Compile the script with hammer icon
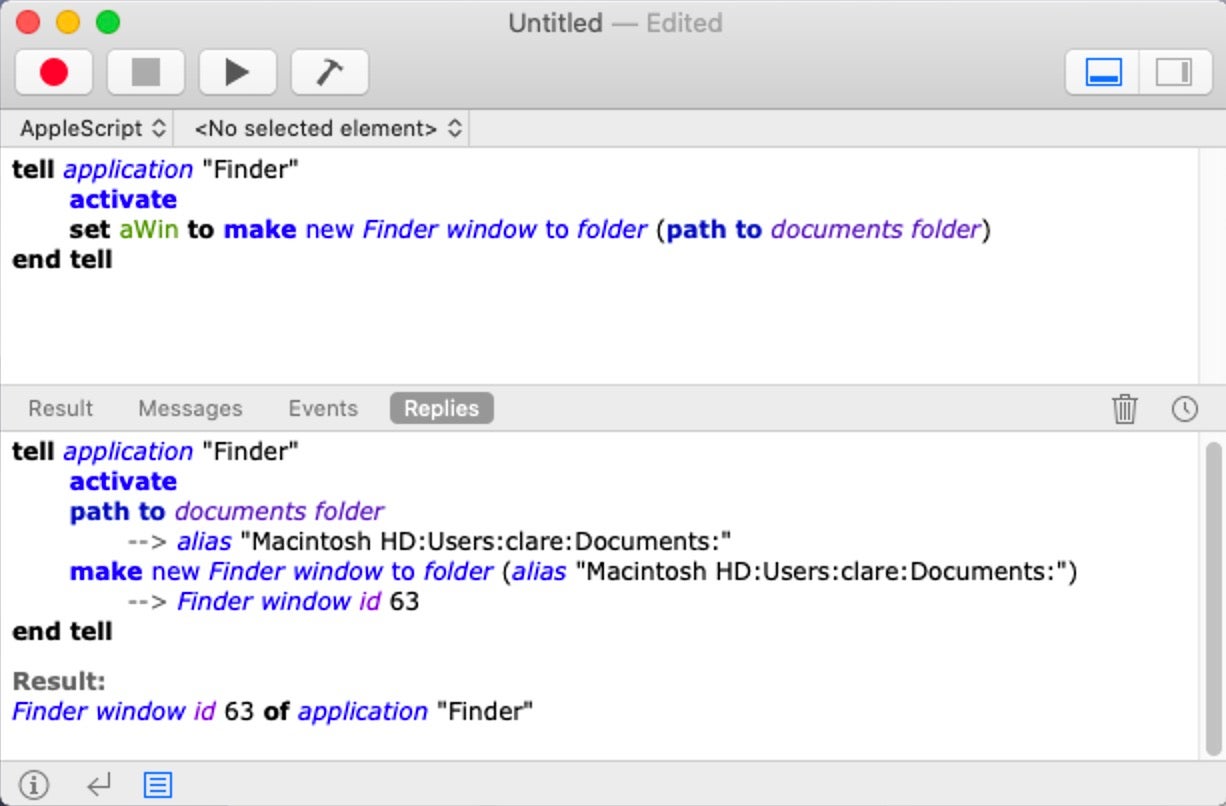1226x806 pixels. tap(329, 72)
